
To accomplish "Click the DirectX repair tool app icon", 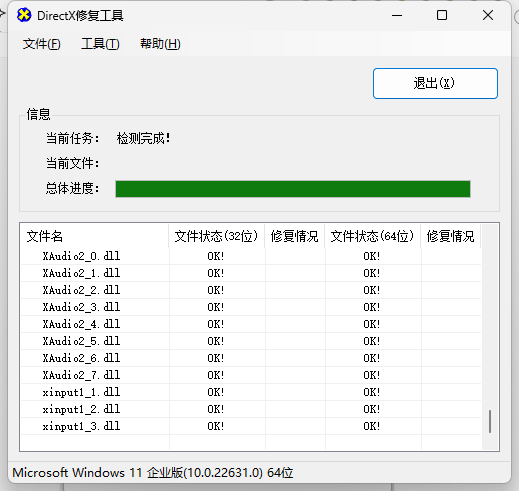I will click(24, 15).
